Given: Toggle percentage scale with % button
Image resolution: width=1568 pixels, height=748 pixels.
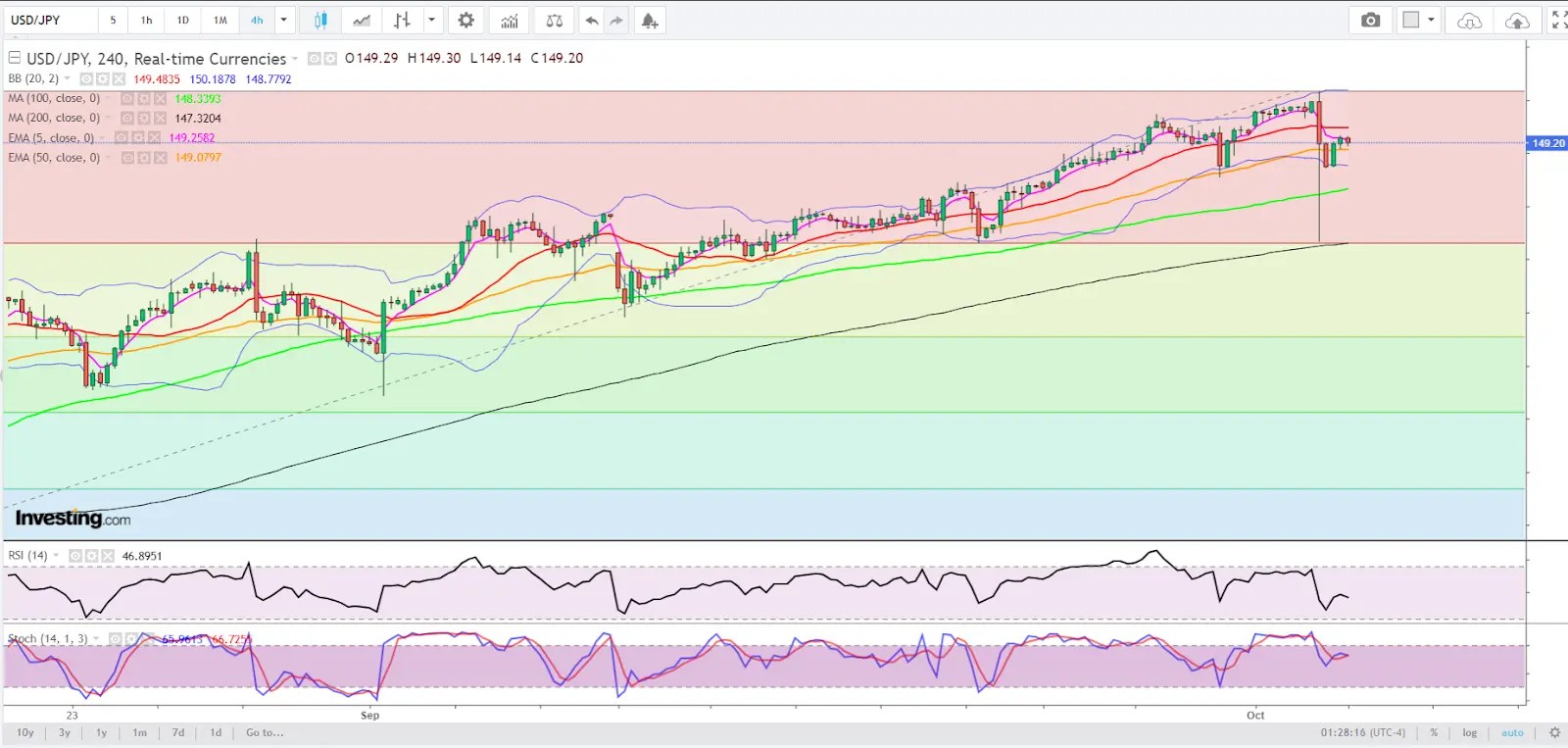Looking at the screenshot, I should [x=1434, y=733].
